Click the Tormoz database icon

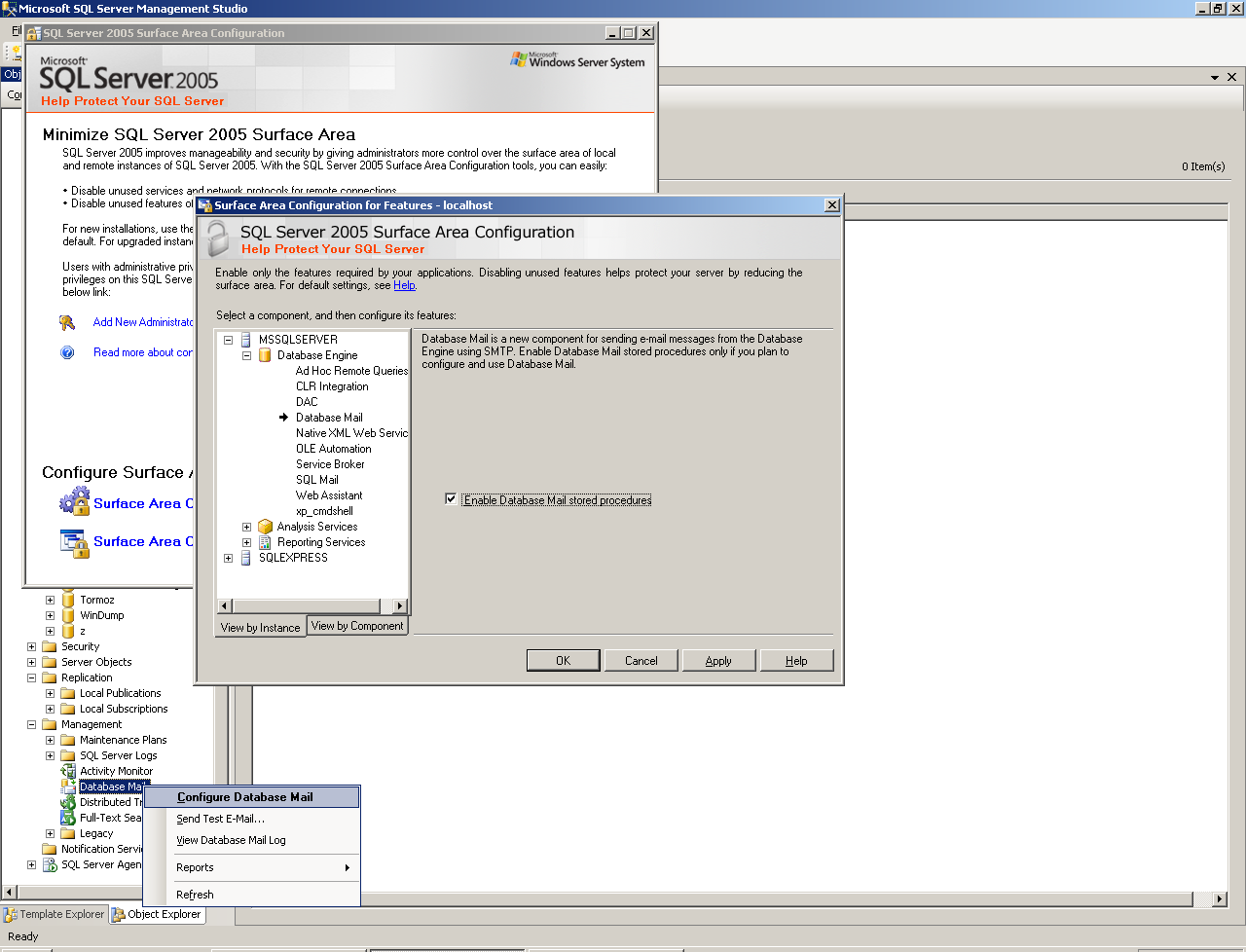point(68,600)
